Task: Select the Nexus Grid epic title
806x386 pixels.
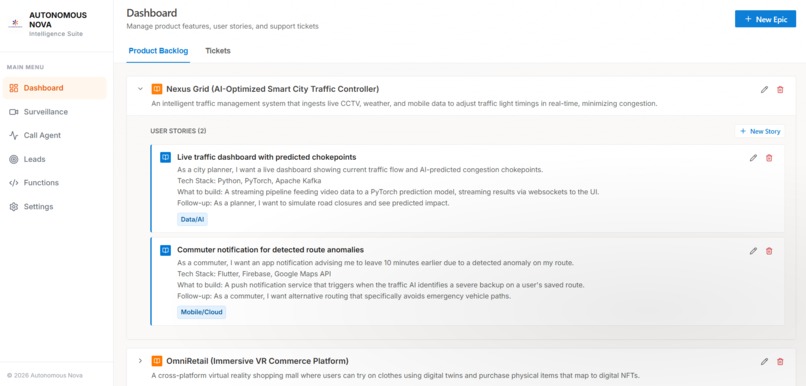Action: 272,89
